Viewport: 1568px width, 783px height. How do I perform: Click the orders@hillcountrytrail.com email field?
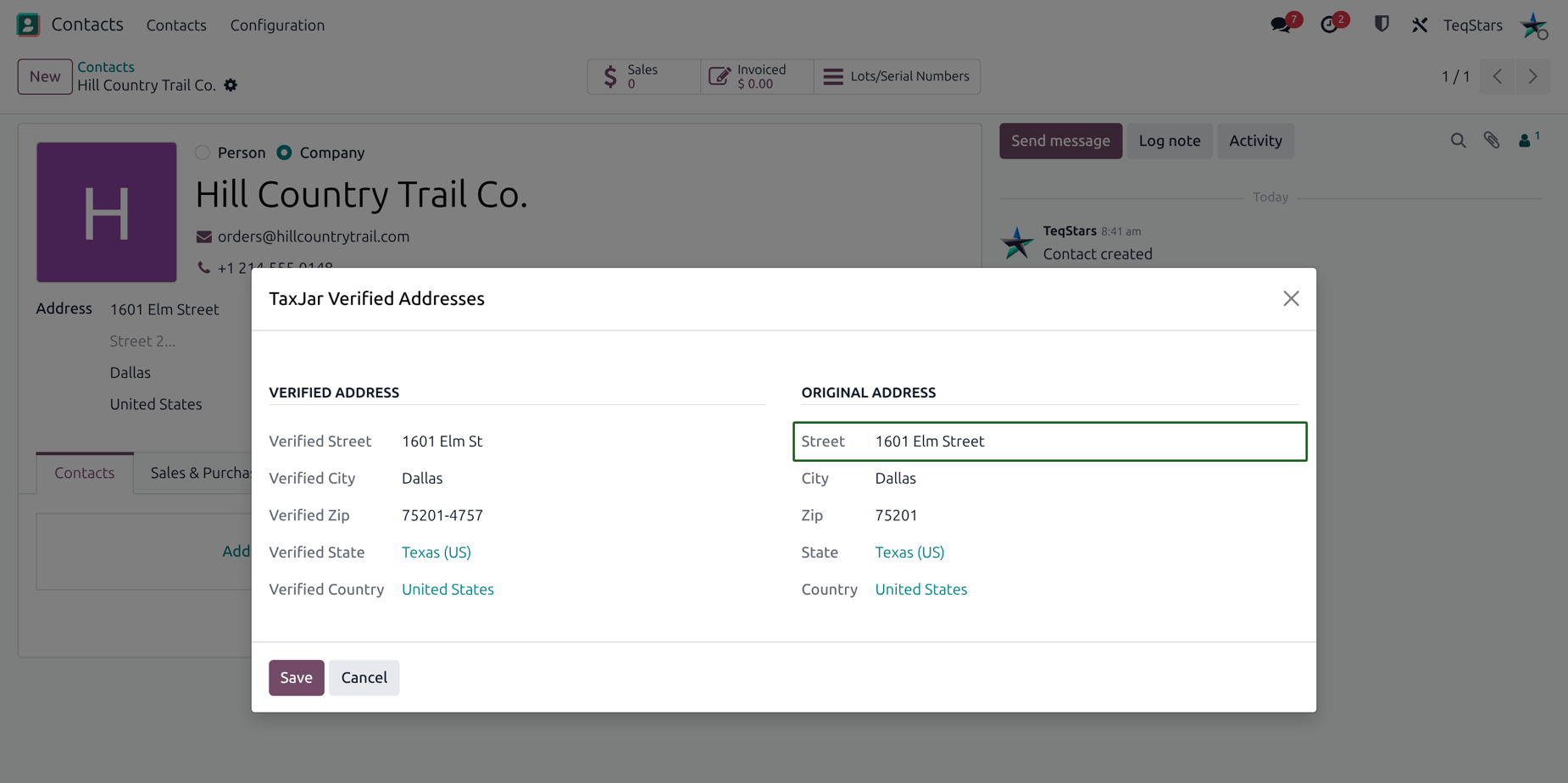click(314, 237)
